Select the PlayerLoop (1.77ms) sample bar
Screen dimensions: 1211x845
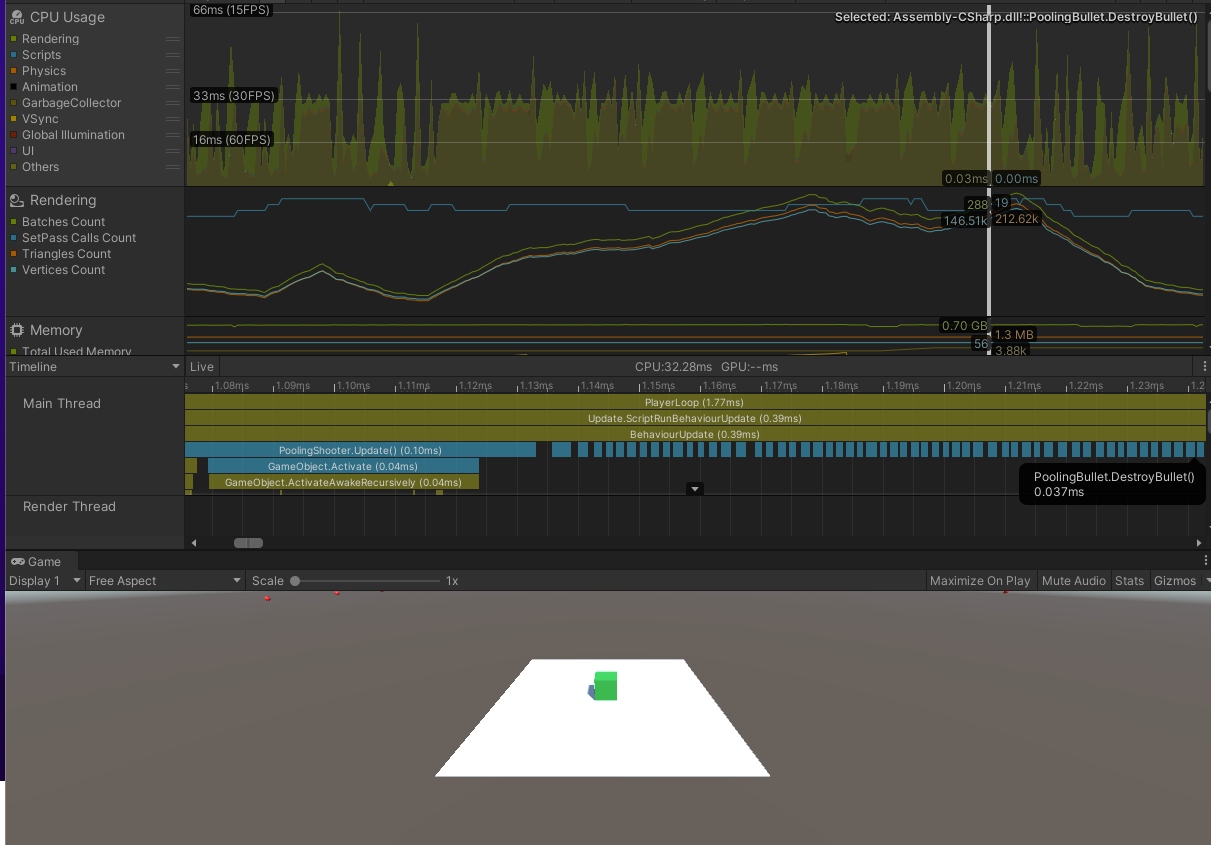coord(696,402)
